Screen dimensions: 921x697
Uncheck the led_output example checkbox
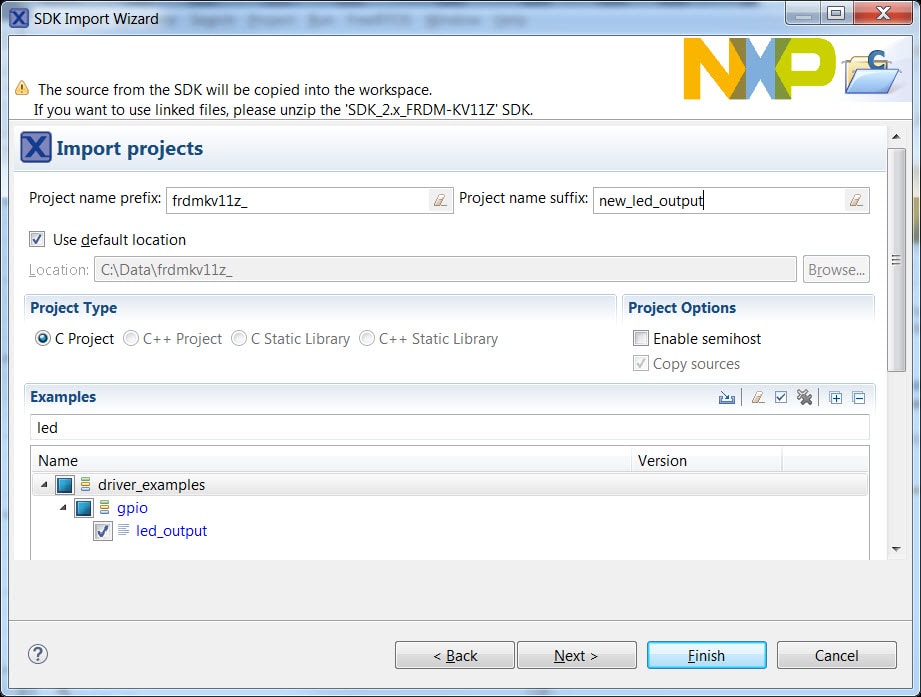[x=102, y=531]
